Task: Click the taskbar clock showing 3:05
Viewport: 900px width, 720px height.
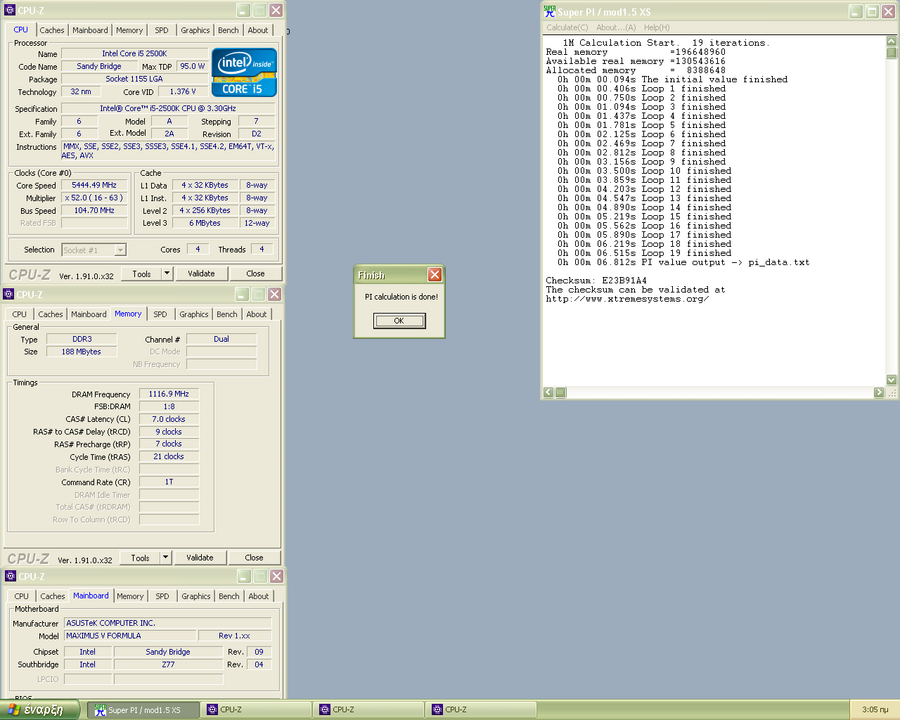Action: [x=875, y=710]
